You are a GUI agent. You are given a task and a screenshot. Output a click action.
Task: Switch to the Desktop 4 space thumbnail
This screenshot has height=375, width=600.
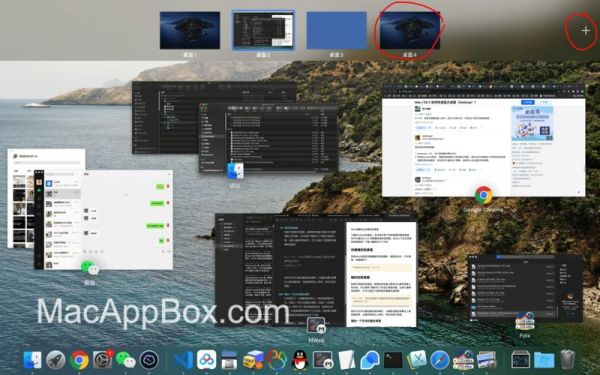click(409, 30)
